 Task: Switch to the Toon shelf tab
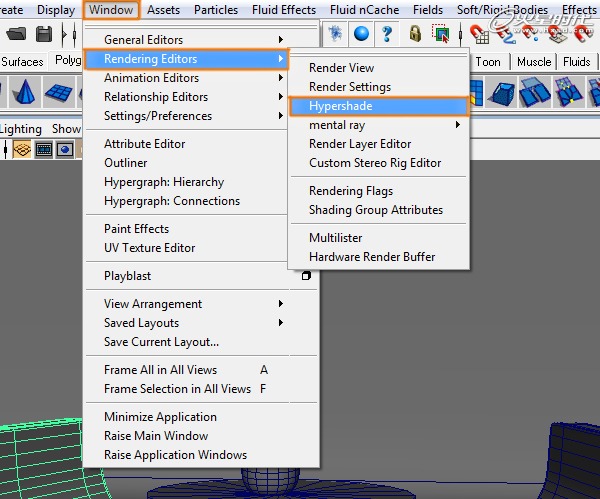[x=488, y=62]
